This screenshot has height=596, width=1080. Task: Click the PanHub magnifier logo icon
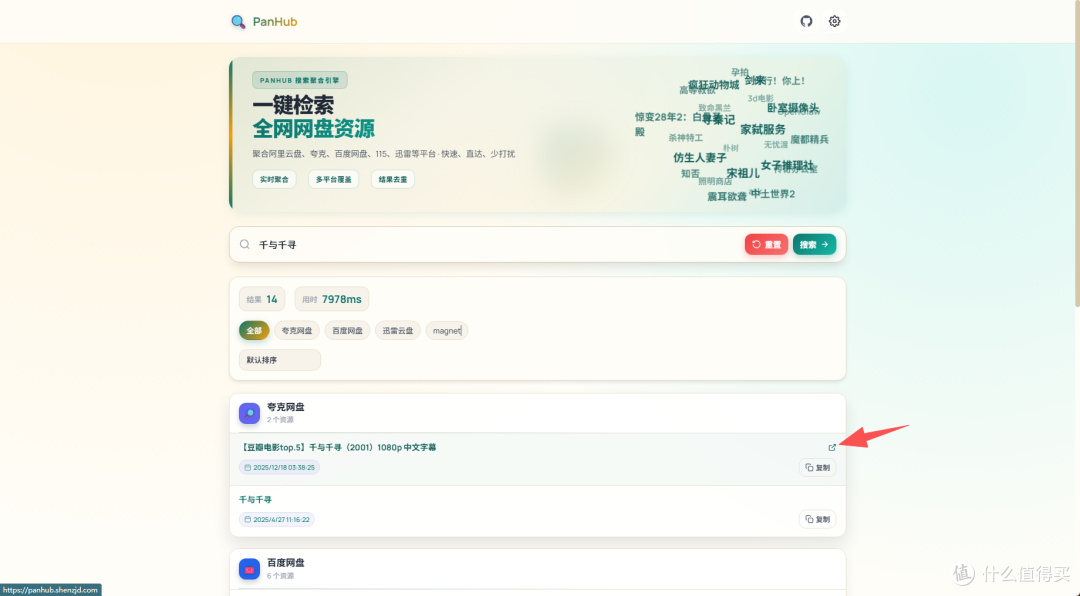click(238, 21)
